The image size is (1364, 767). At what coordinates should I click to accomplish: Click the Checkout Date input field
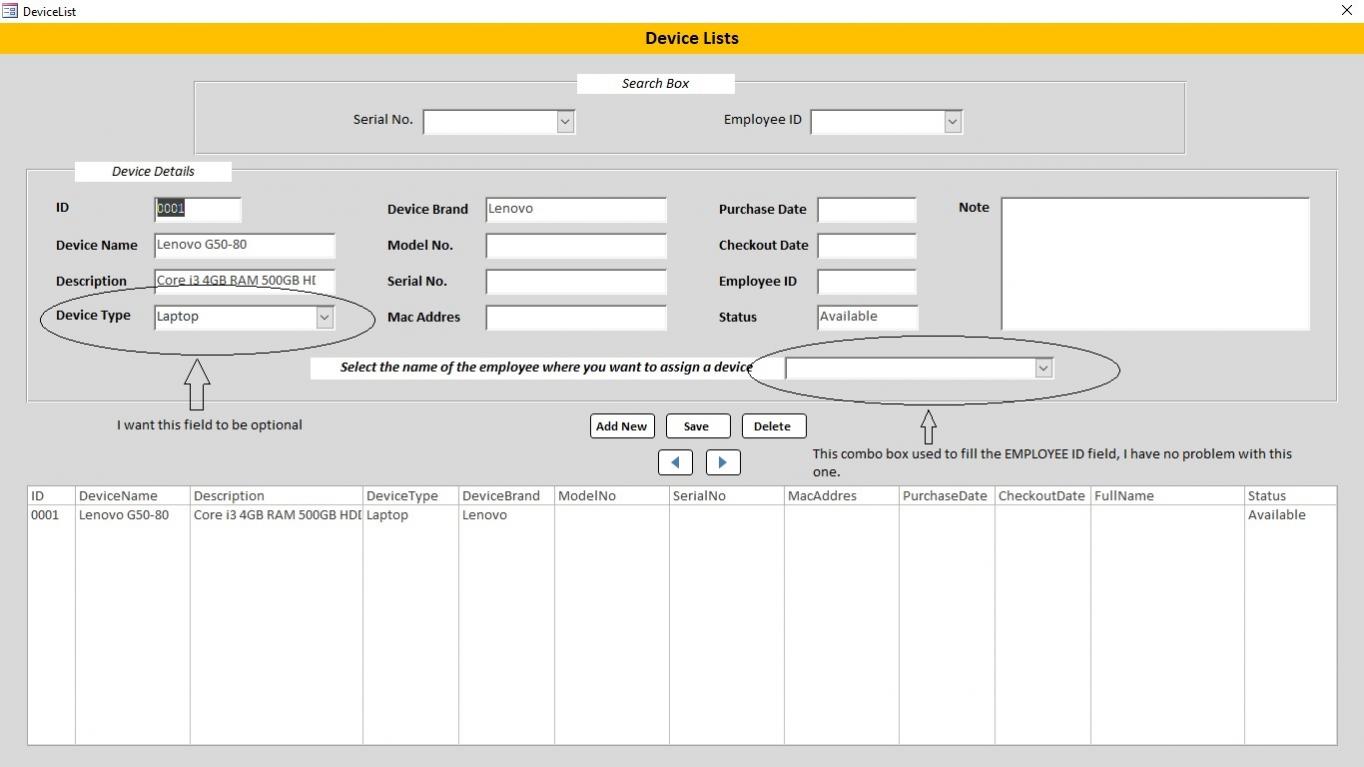pos(867,245)
